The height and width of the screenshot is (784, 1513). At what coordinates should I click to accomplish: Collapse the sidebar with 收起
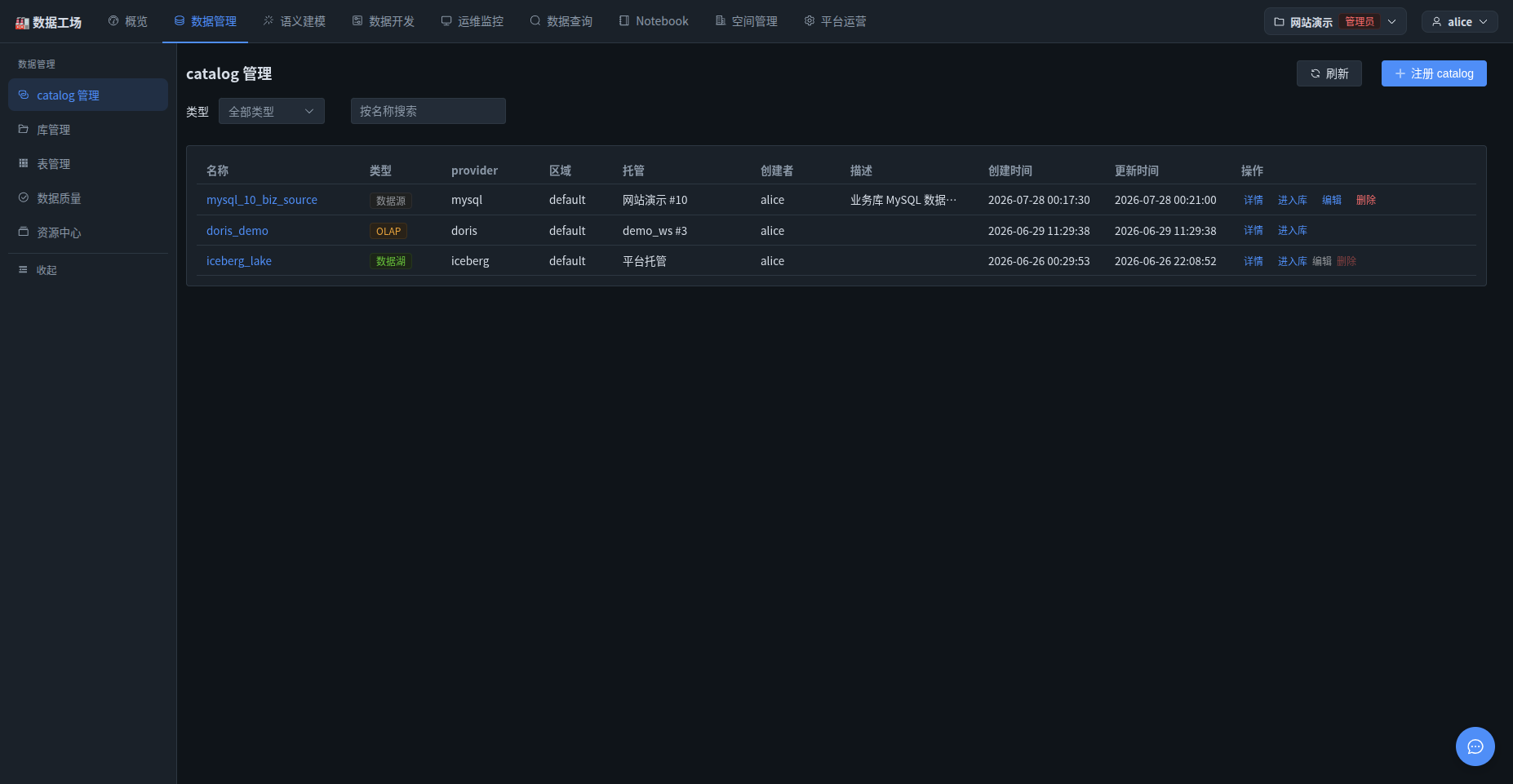click(x=88, y=270)
